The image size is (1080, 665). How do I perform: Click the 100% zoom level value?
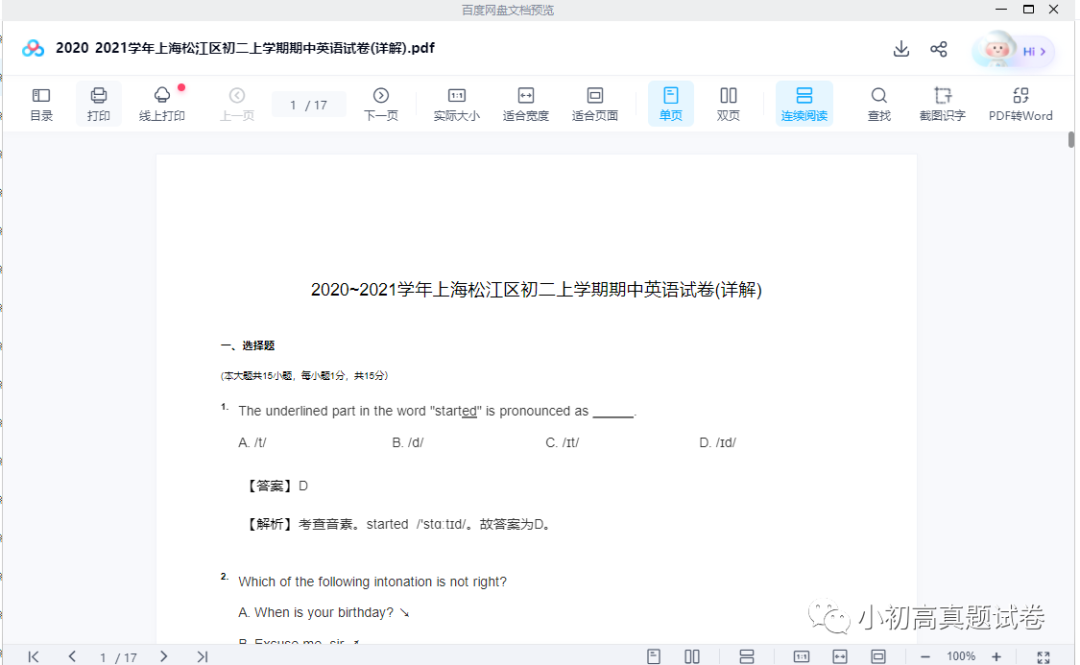(x=961, y=657)
